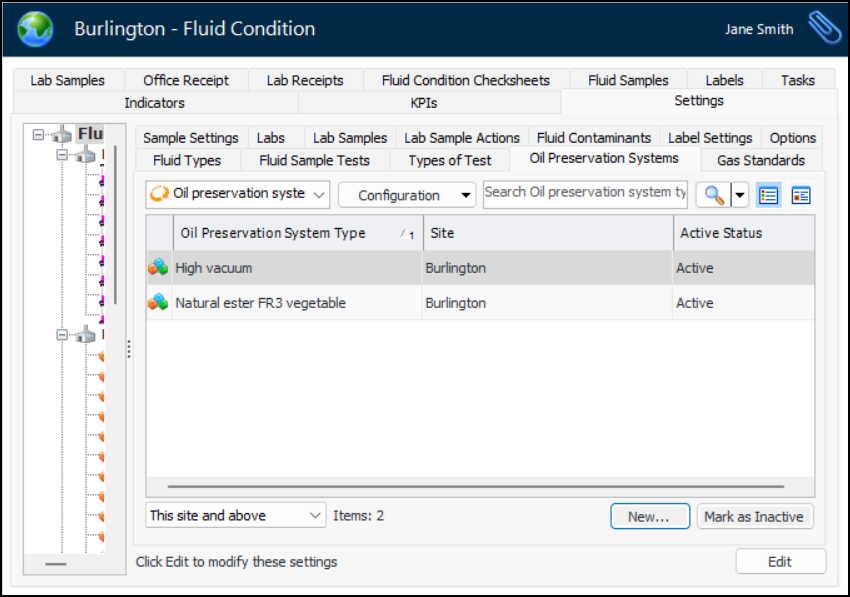
Task: Click the globe application icon
Action: click(x=36, y=29)
